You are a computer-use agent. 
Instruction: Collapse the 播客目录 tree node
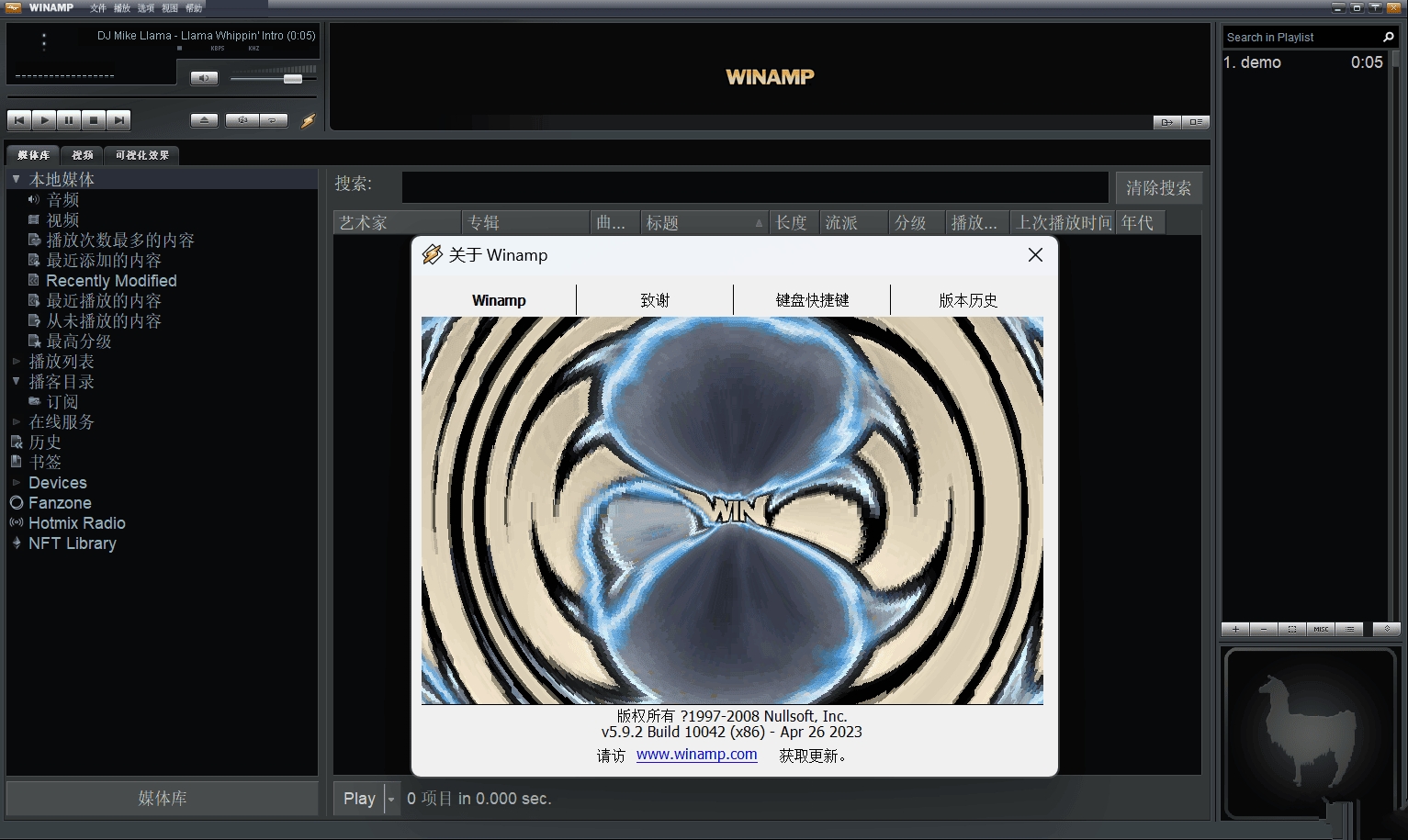tap(16, 381)
